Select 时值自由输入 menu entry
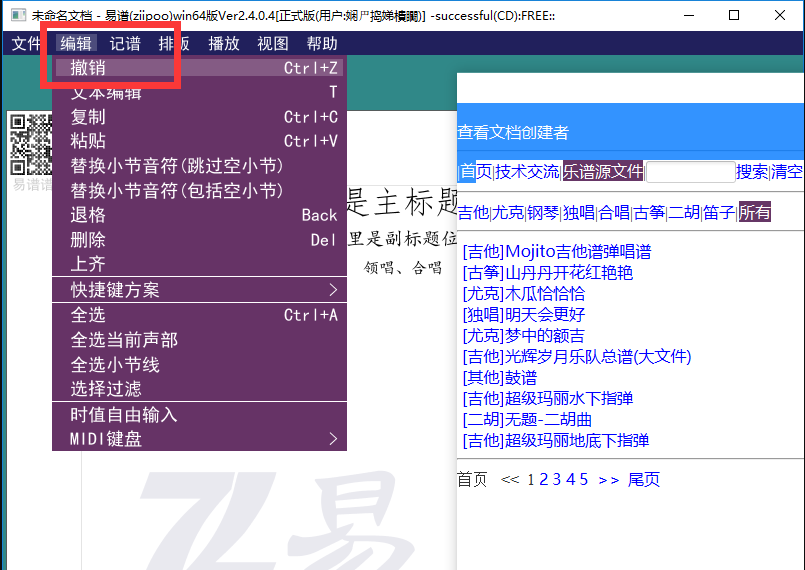 tap(199, 414)
